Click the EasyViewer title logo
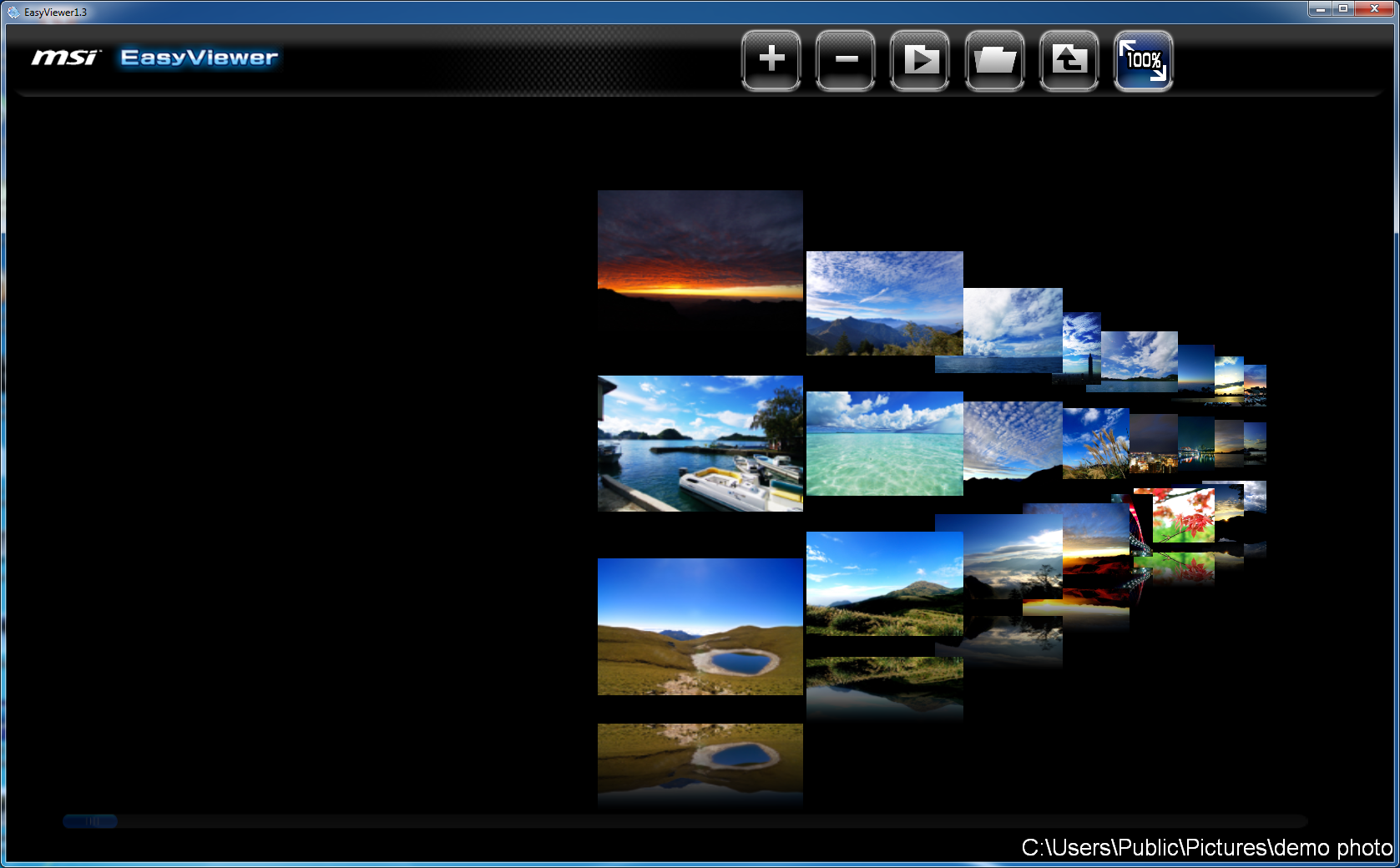Viewport: 1400px width, 868px height. (x=199, y=58)
